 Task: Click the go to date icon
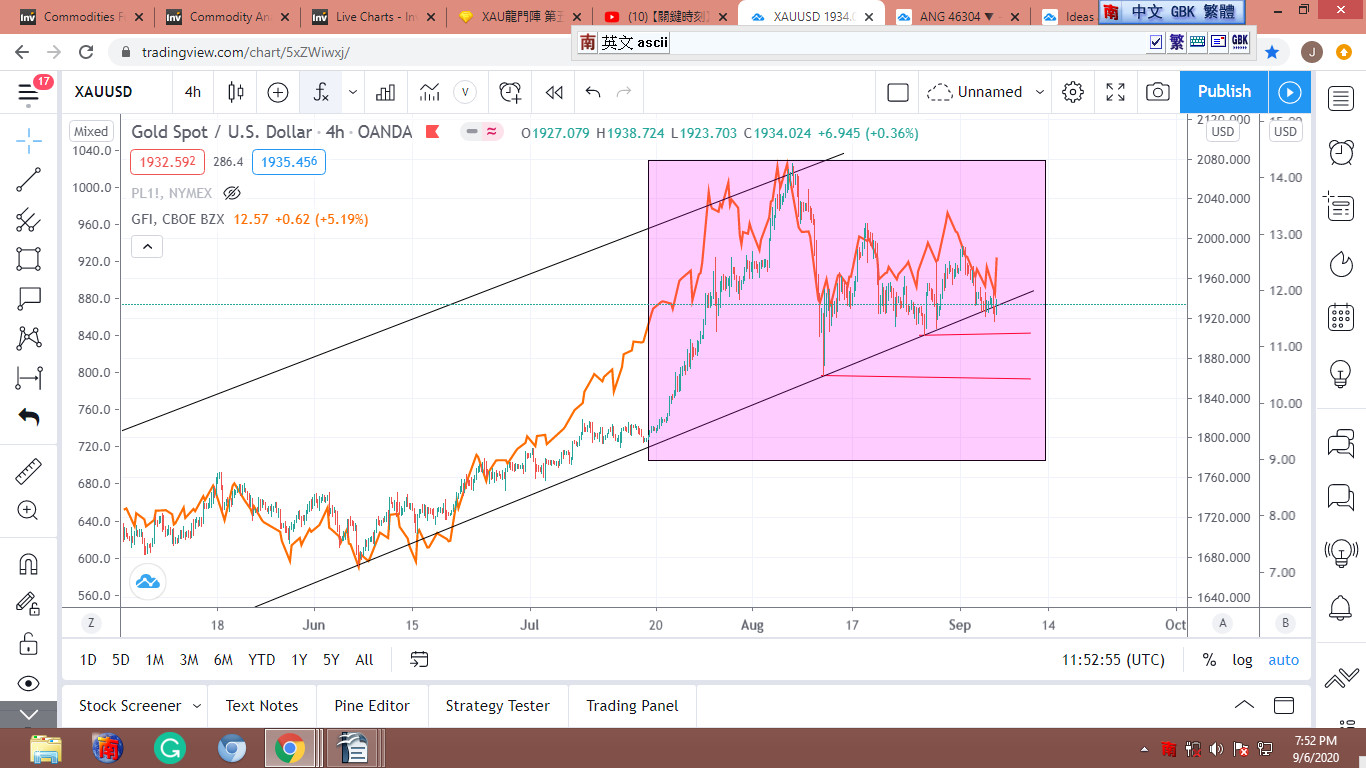click(419, 660)
